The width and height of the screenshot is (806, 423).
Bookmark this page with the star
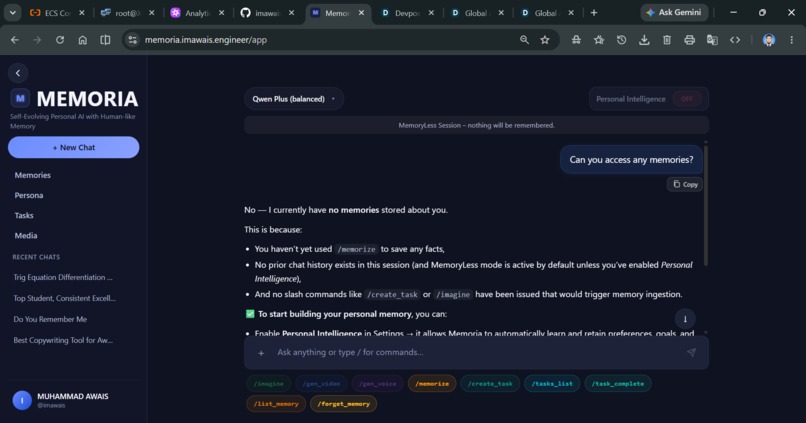[x=545, y=40]
